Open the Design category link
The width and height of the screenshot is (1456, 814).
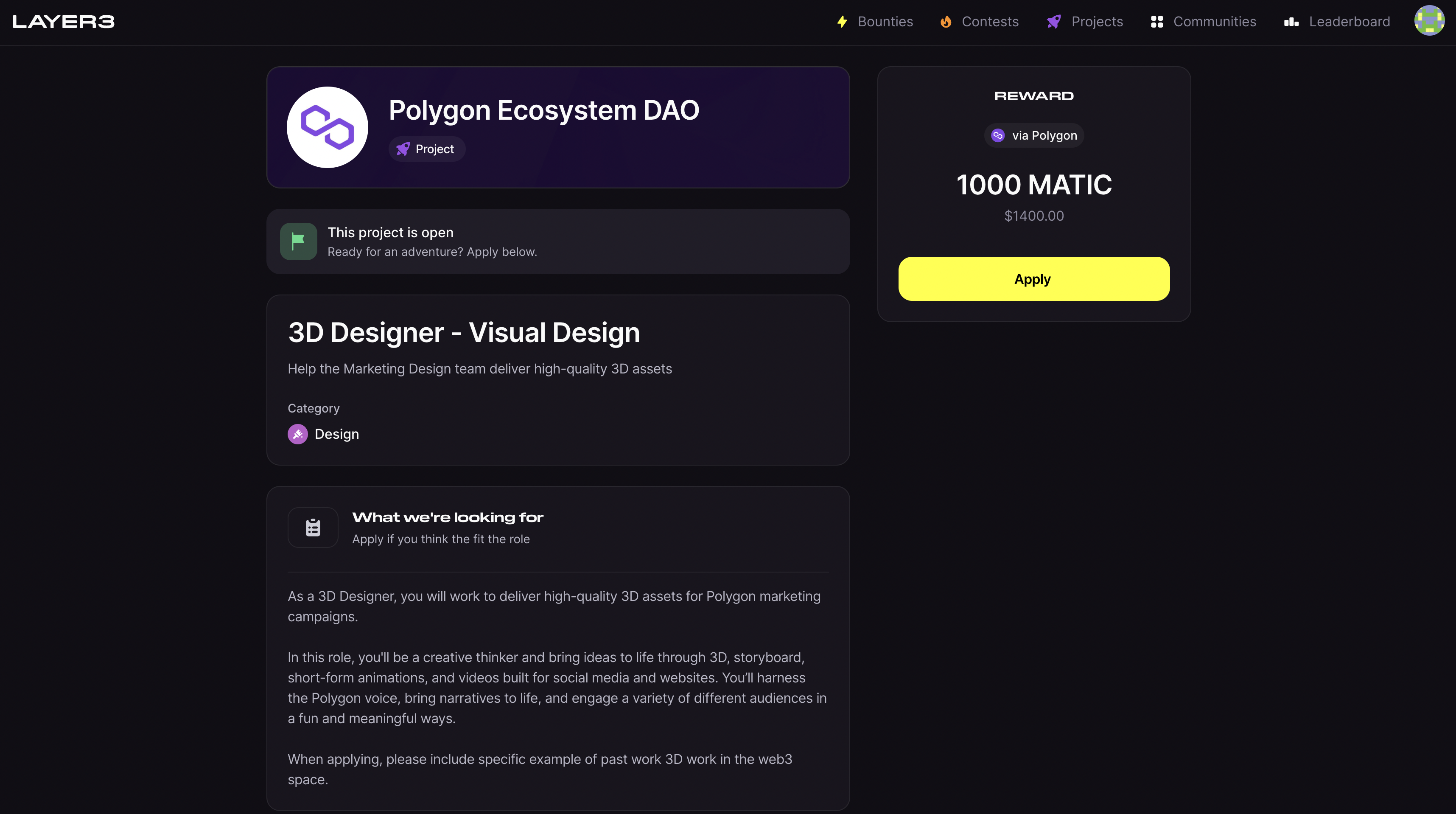(x=337, y=434)
